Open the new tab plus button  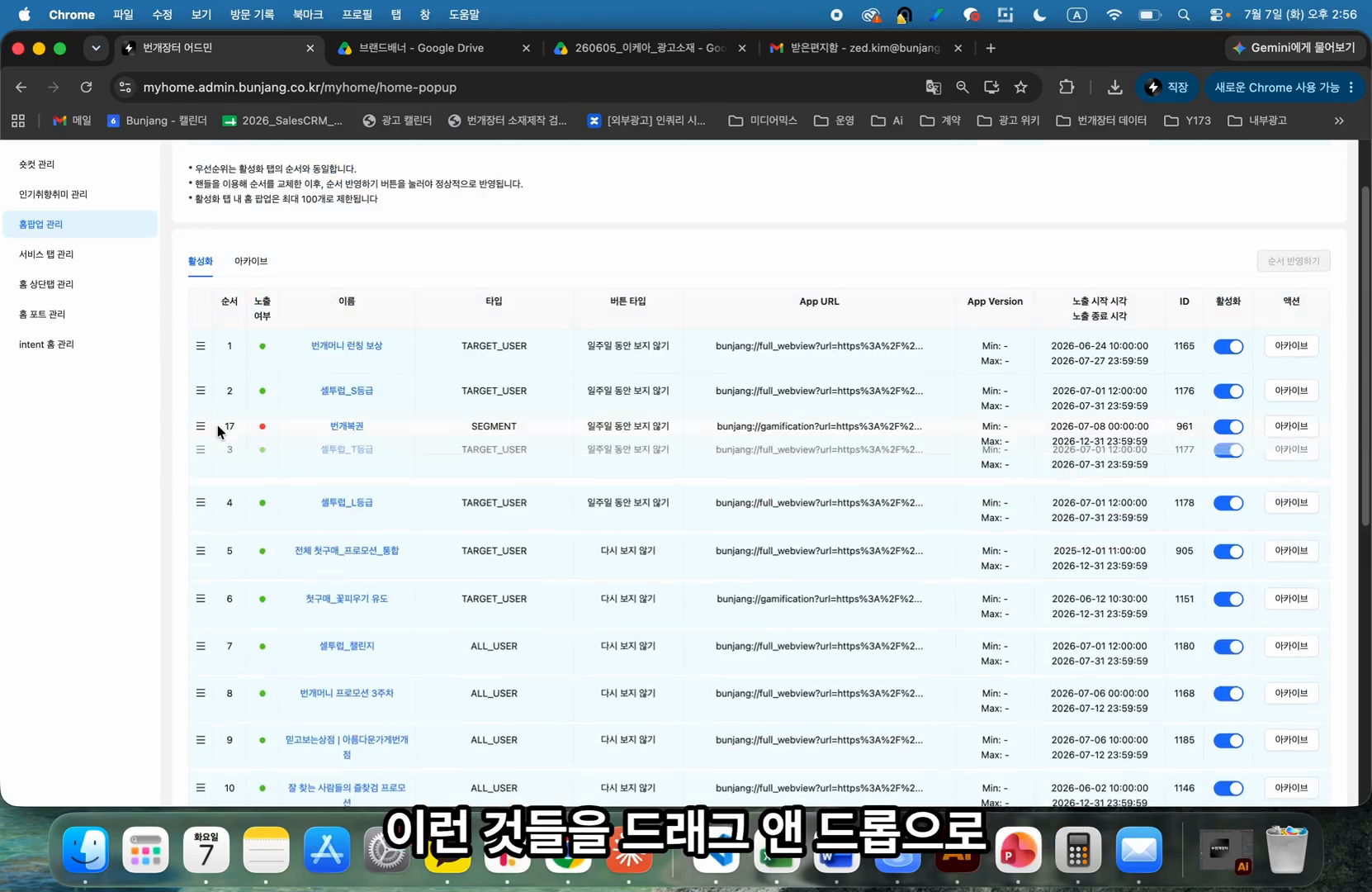(x=991, y=48)
